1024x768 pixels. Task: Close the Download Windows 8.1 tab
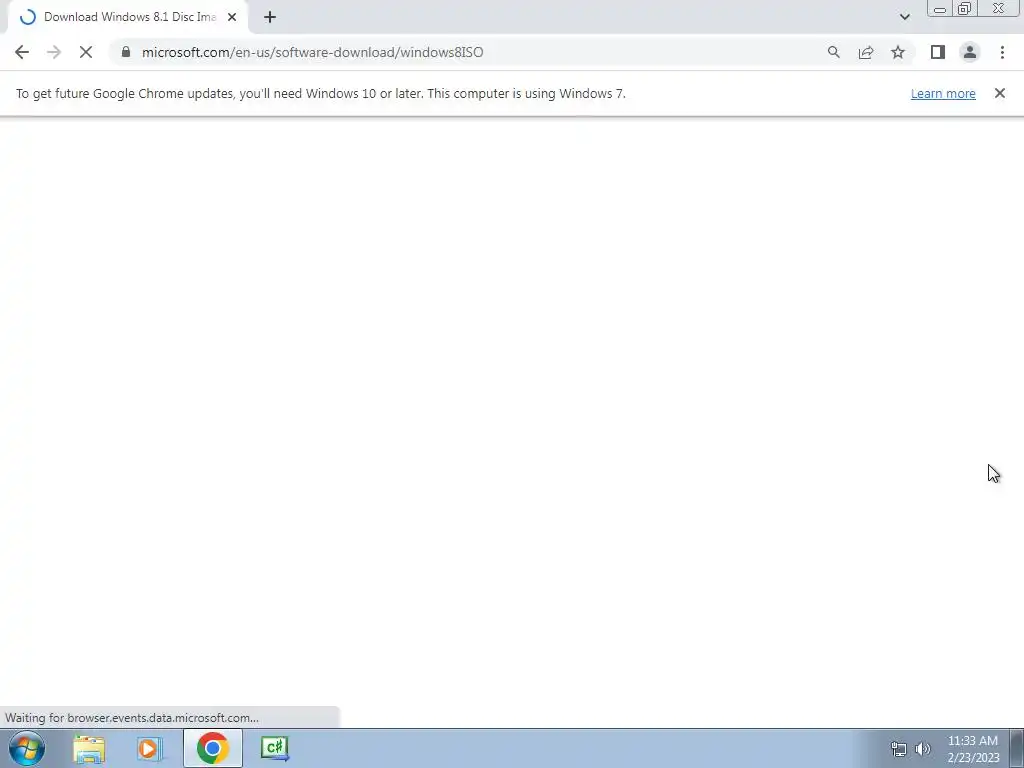232,17
